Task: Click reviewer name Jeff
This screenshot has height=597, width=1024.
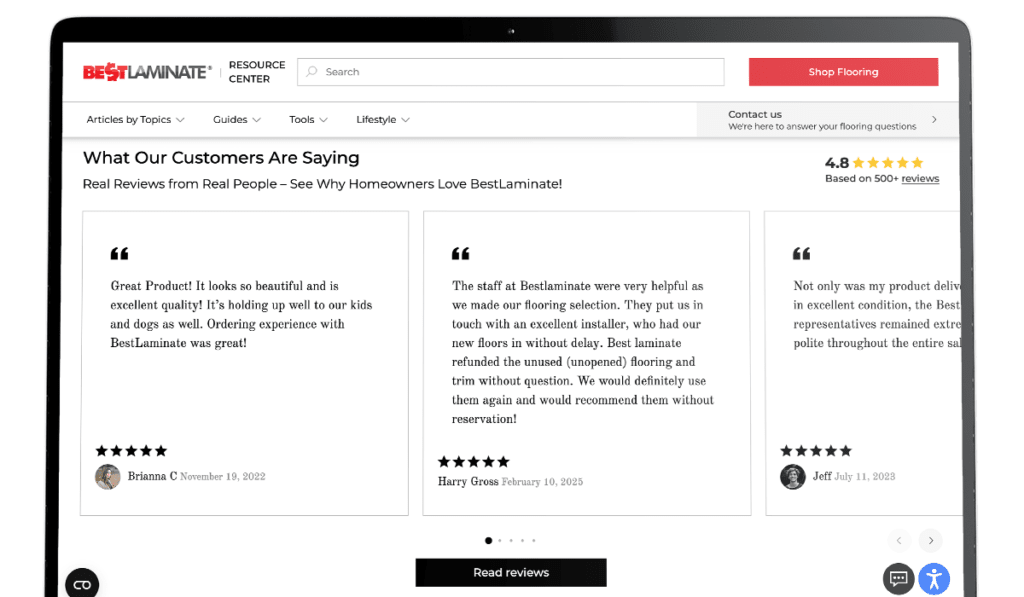Action: 822,476
